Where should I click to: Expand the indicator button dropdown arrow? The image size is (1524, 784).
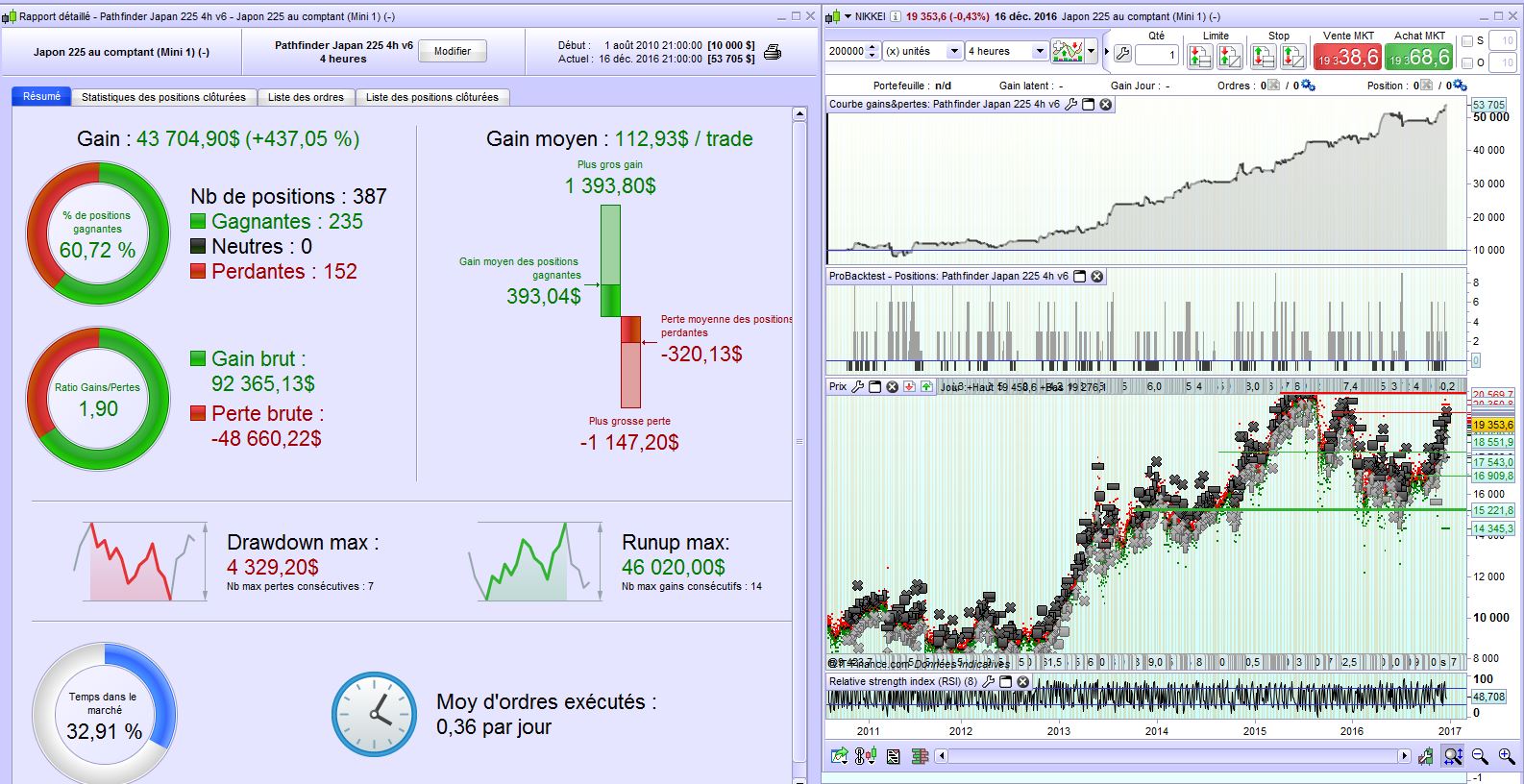(x=1091, y=51)
